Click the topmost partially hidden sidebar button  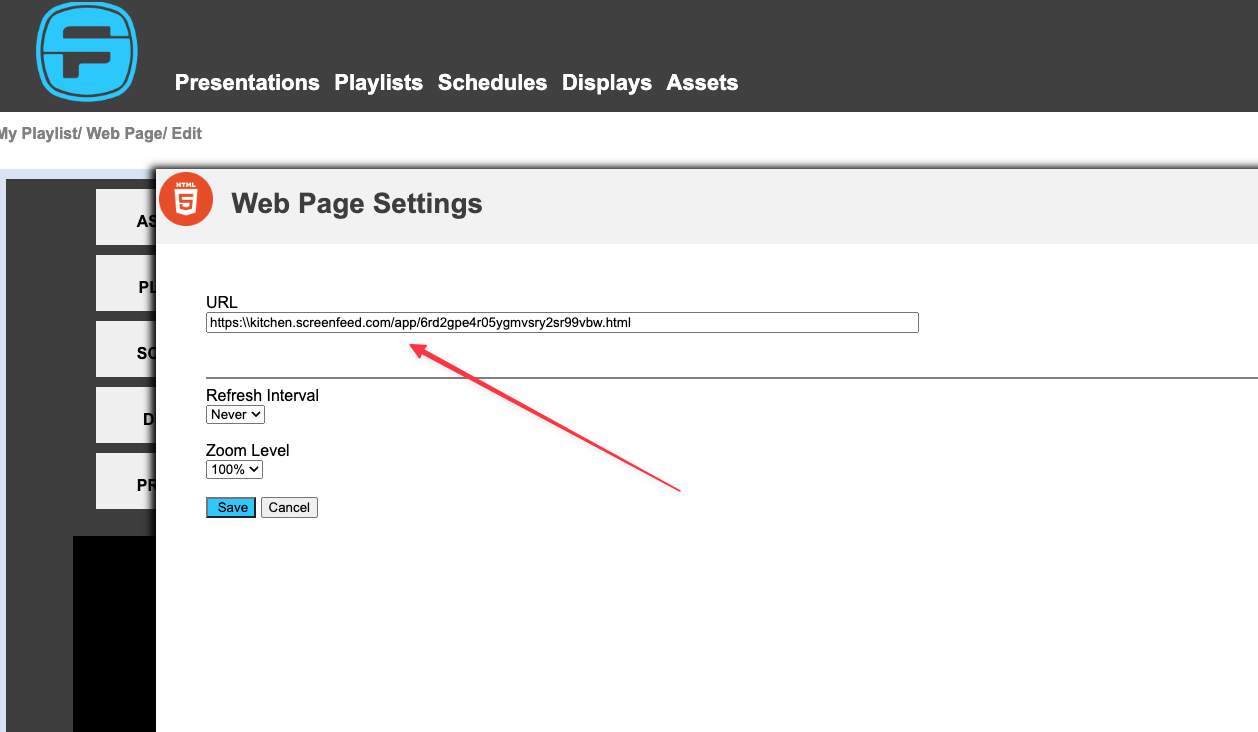pos(125,216)
